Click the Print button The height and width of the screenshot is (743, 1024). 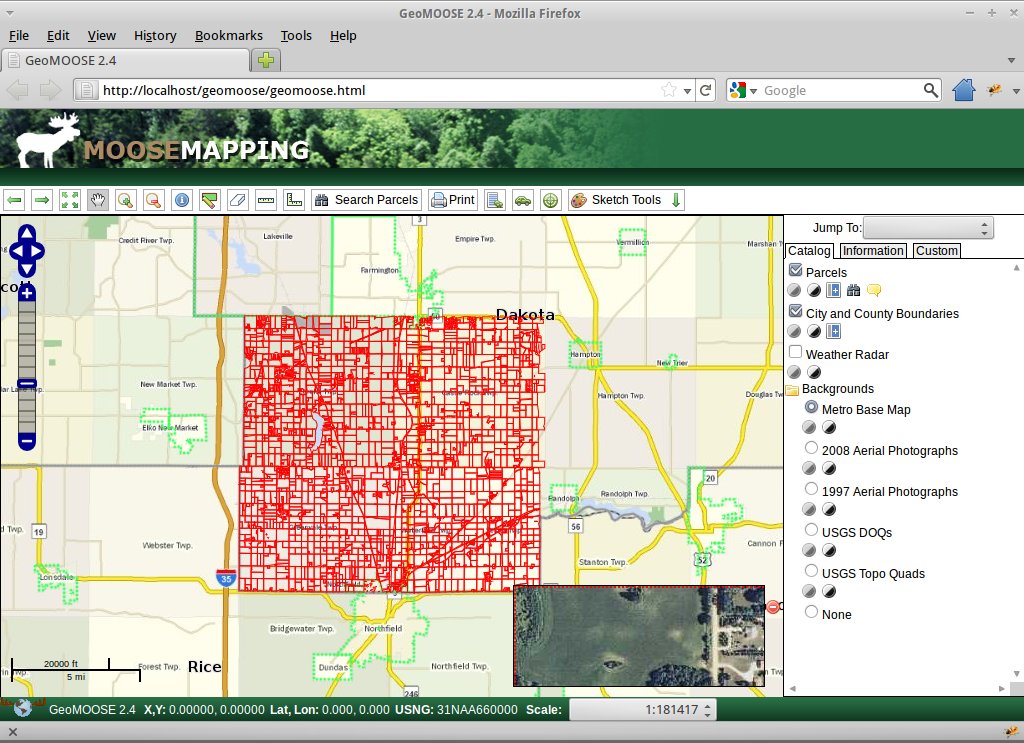452,200
